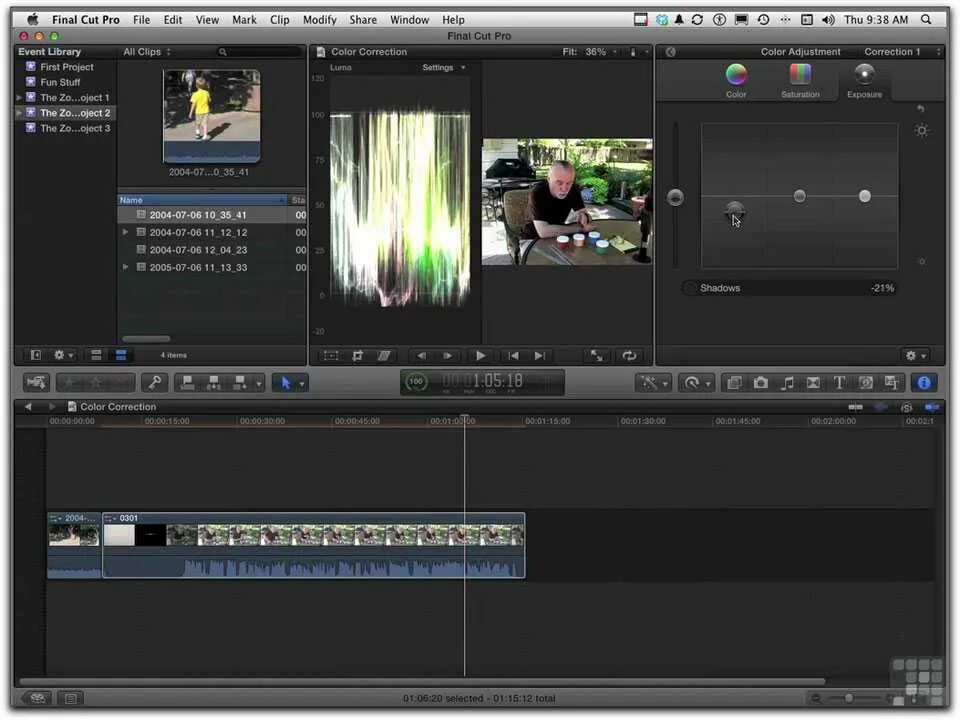
Task: Open the Photos browser camera icon
Action: [x=760, y=383]
